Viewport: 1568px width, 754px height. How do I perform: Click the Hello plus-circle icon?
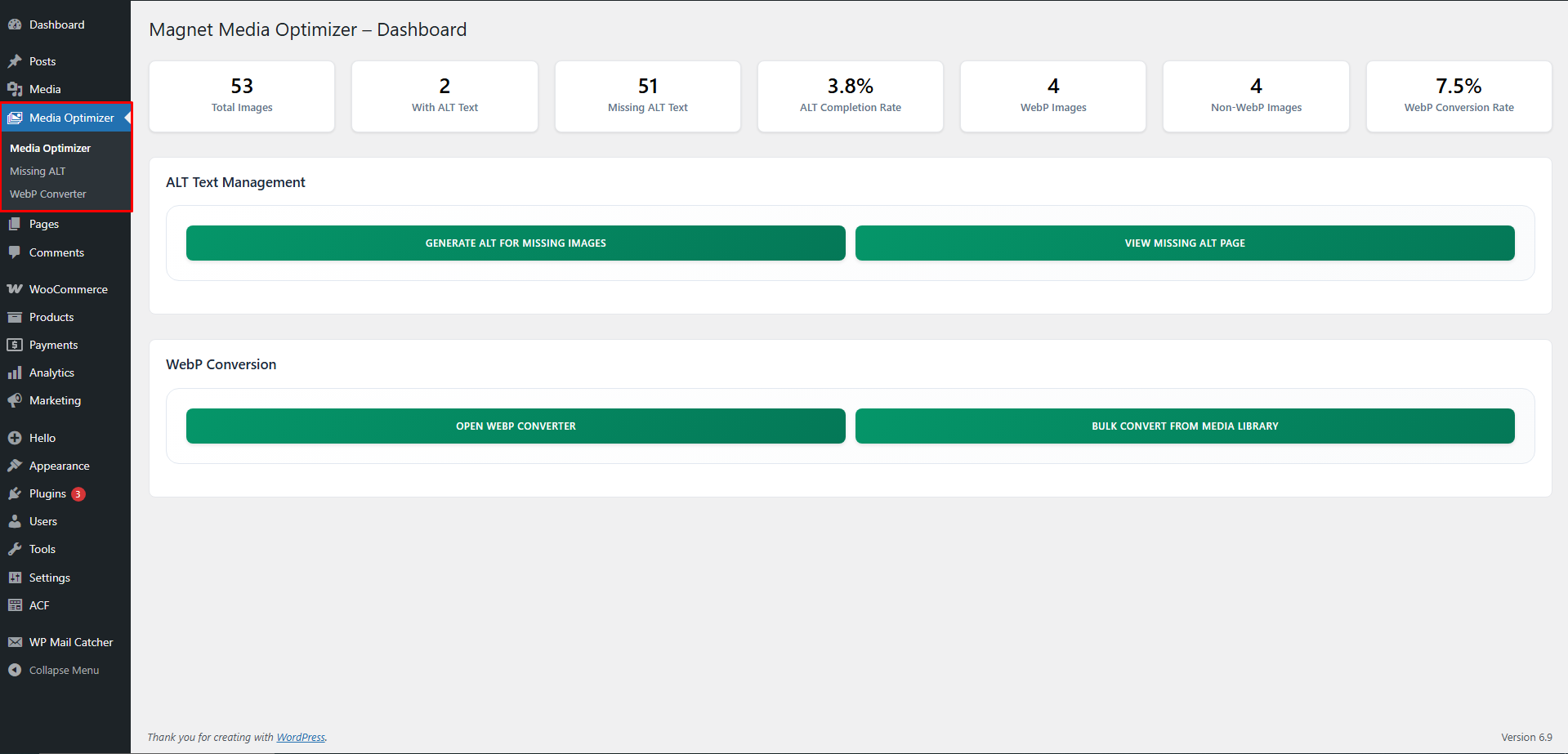click(x=15, y=438)
